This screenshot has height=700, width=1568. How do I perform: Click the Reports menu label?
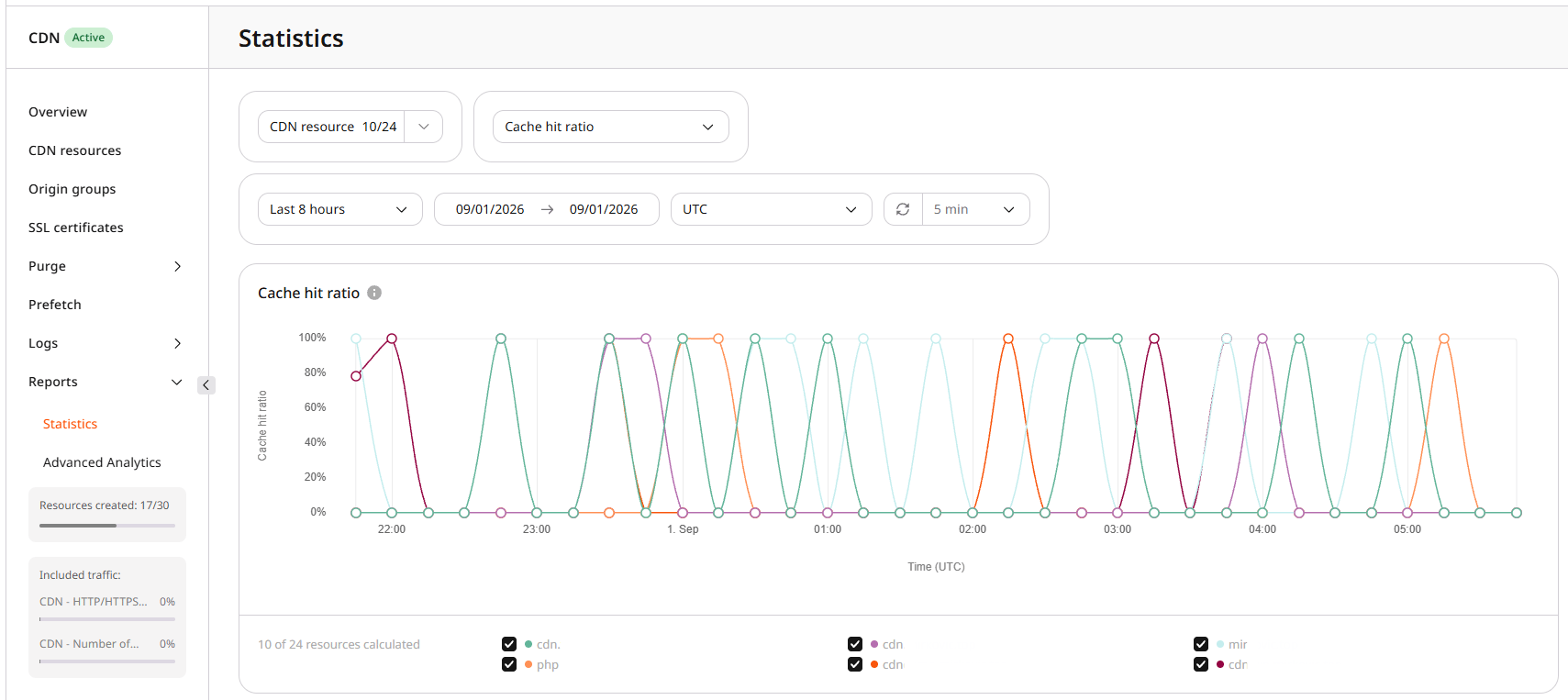[53, 382]
